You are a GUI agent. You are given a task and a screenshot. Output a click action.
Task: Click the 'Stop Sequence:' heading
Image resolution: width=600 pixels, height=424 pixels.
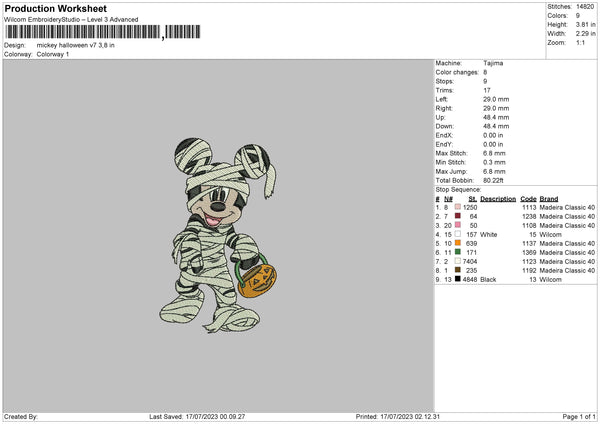[x=458, y=189]
